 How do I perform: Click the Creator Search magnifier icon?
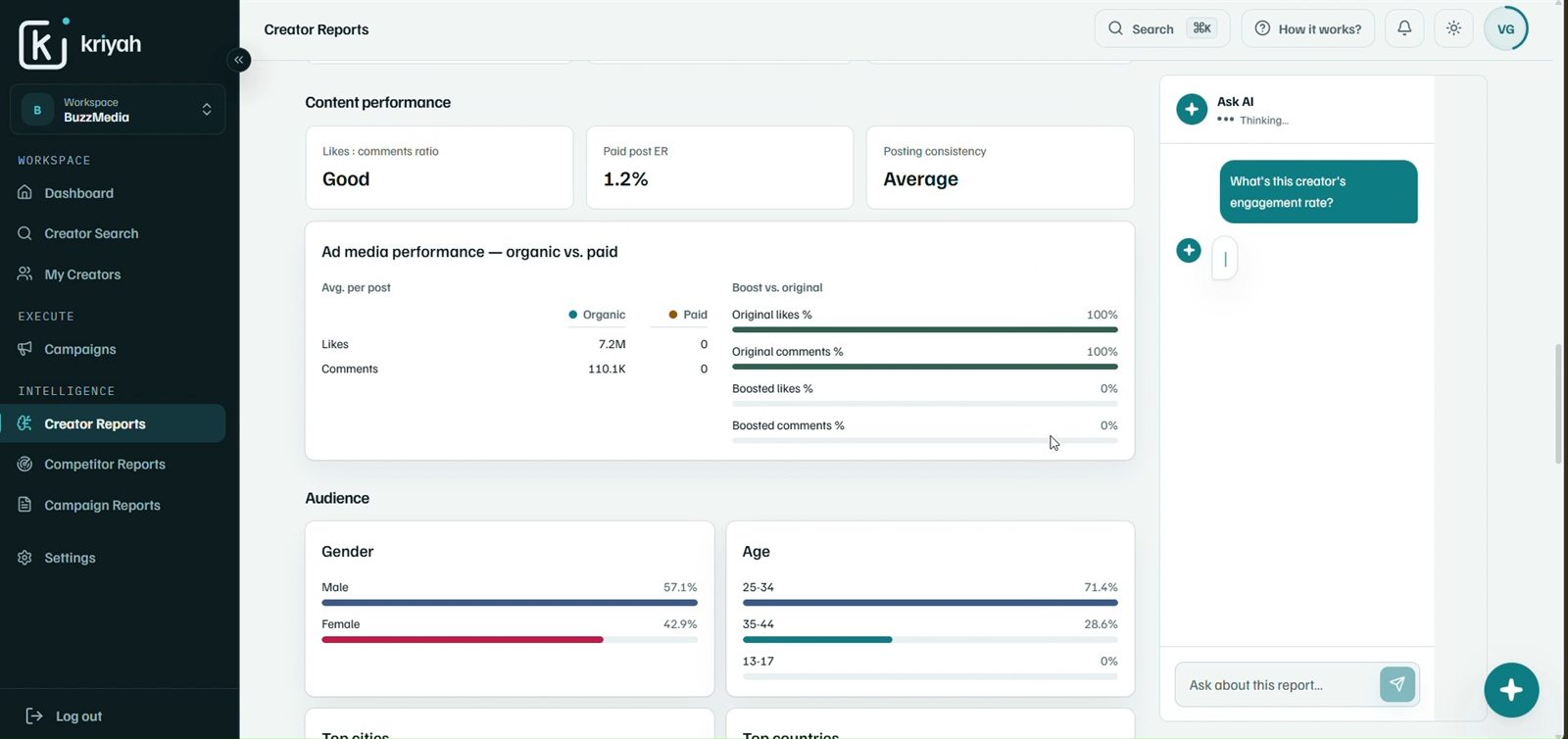(25, 233)
